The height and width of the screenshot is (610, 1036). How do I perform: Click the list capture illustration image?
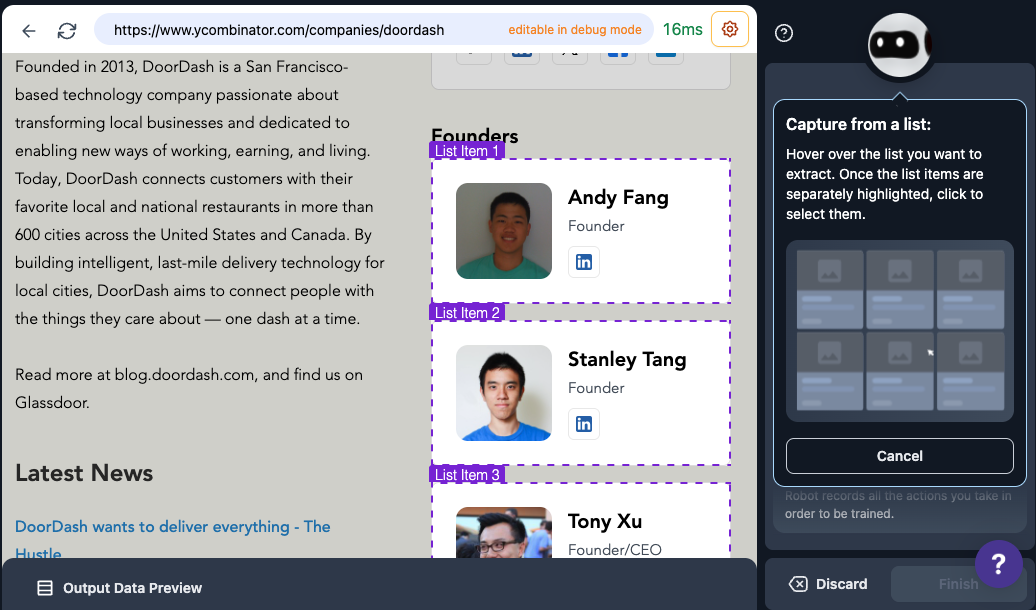click(899, 330)
